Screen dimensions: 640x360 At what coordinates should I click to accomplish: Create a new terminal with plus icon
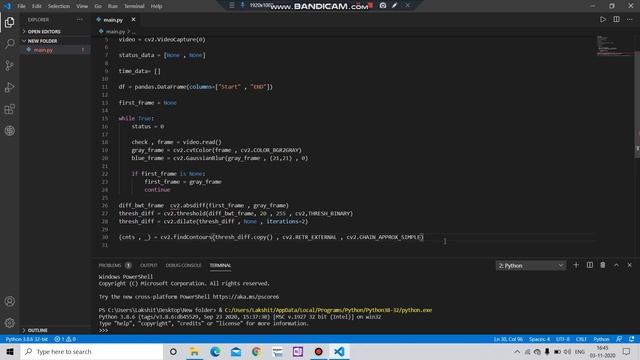click(576, 265)
